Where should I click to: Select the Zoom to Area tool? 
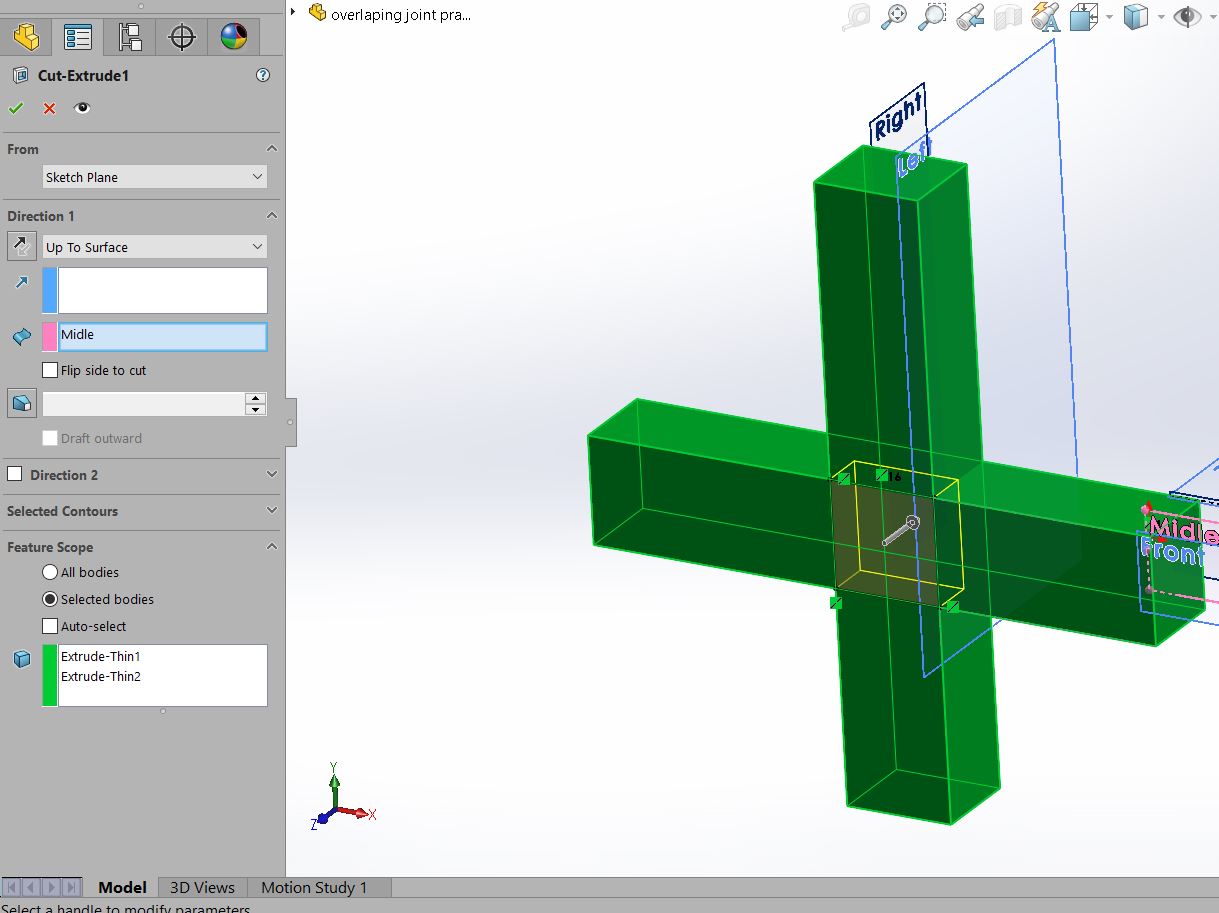point(931,15)
